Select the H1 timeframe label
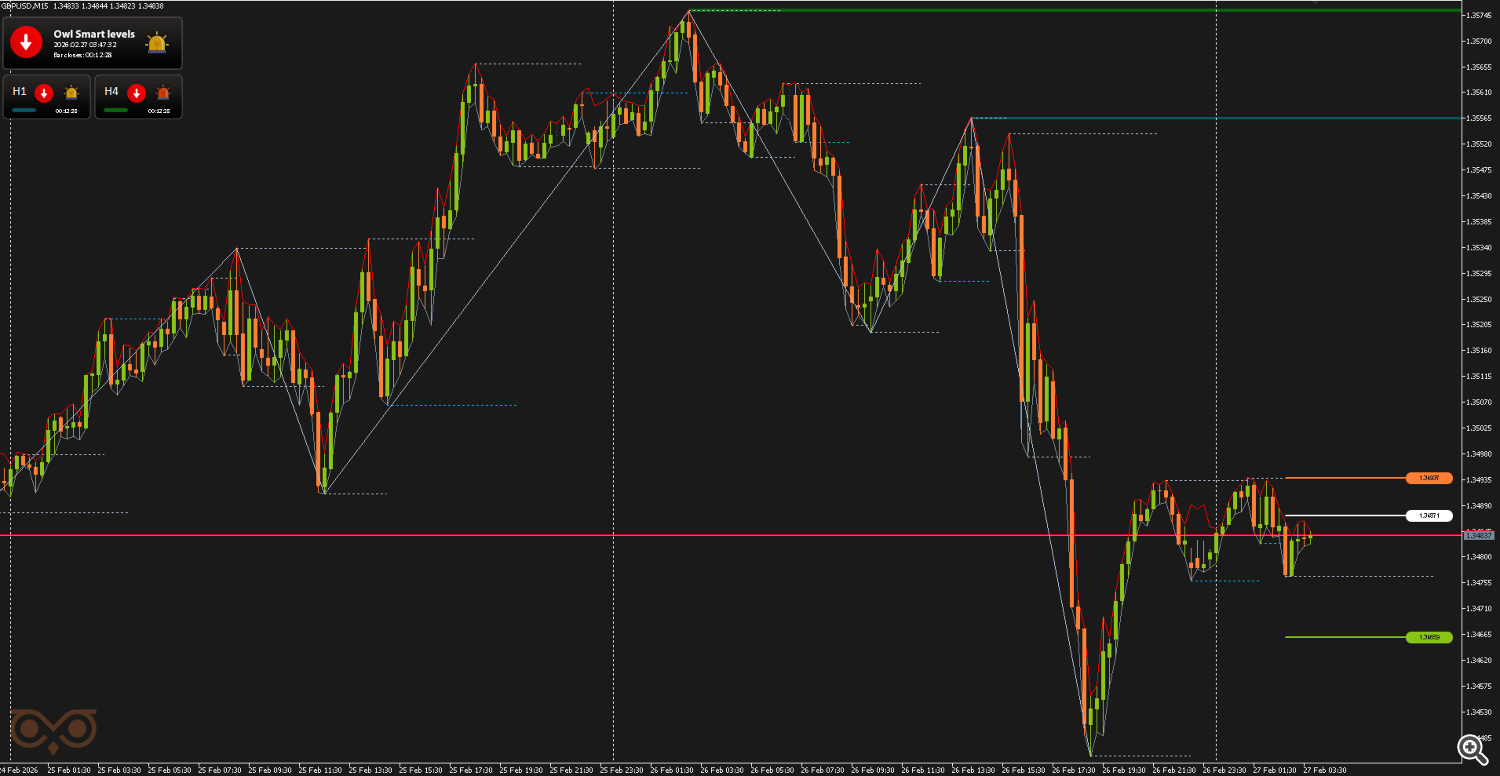Screen dimensions: 1500x776 point(20,91)
